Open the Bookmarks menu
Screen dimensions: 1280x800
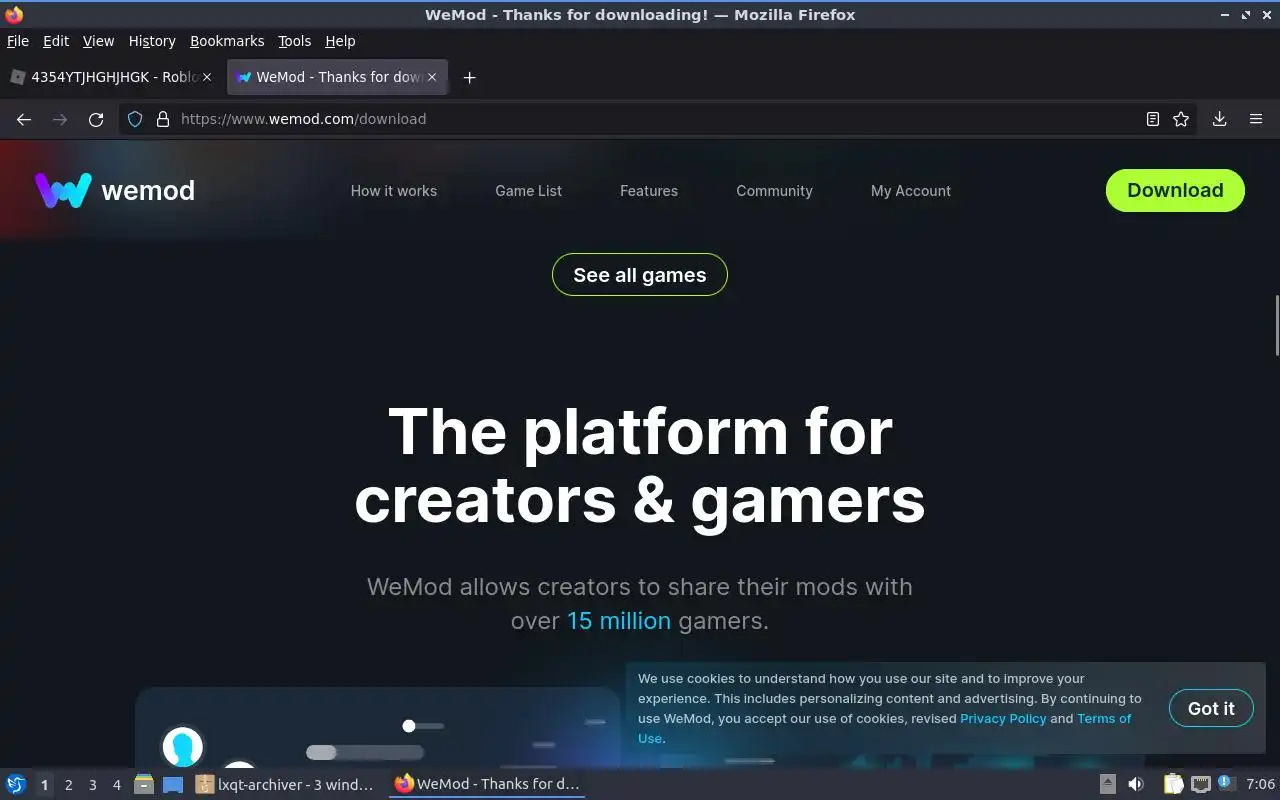227,41
